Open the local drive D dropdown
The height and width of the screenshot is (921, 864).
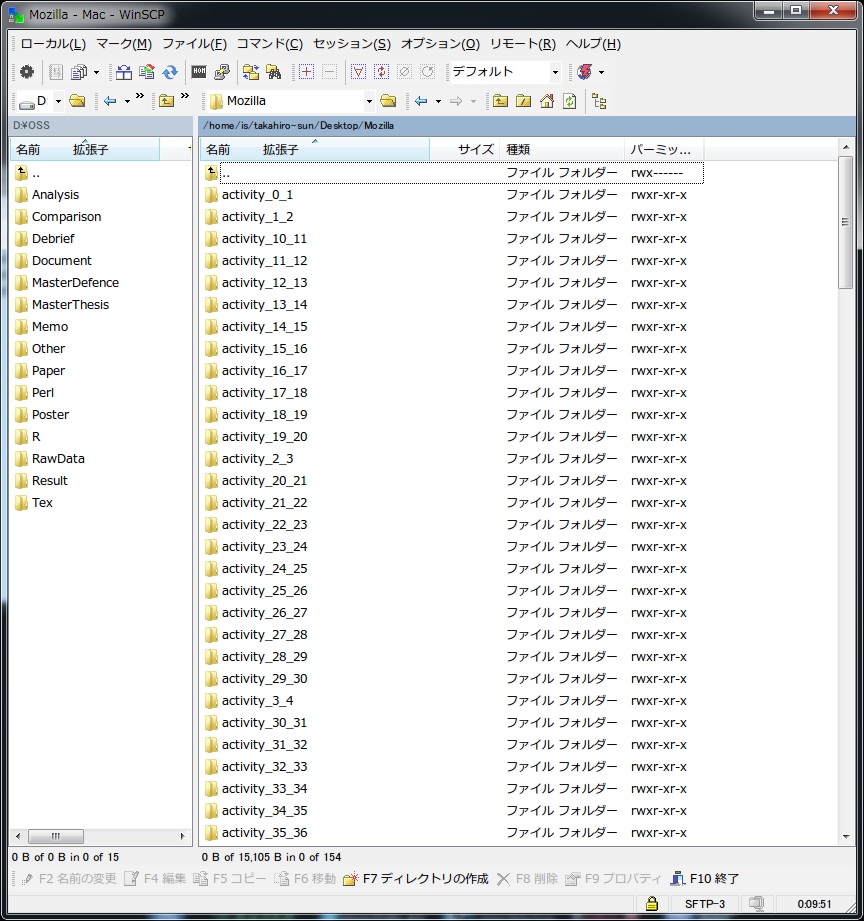tap(58, 102)
